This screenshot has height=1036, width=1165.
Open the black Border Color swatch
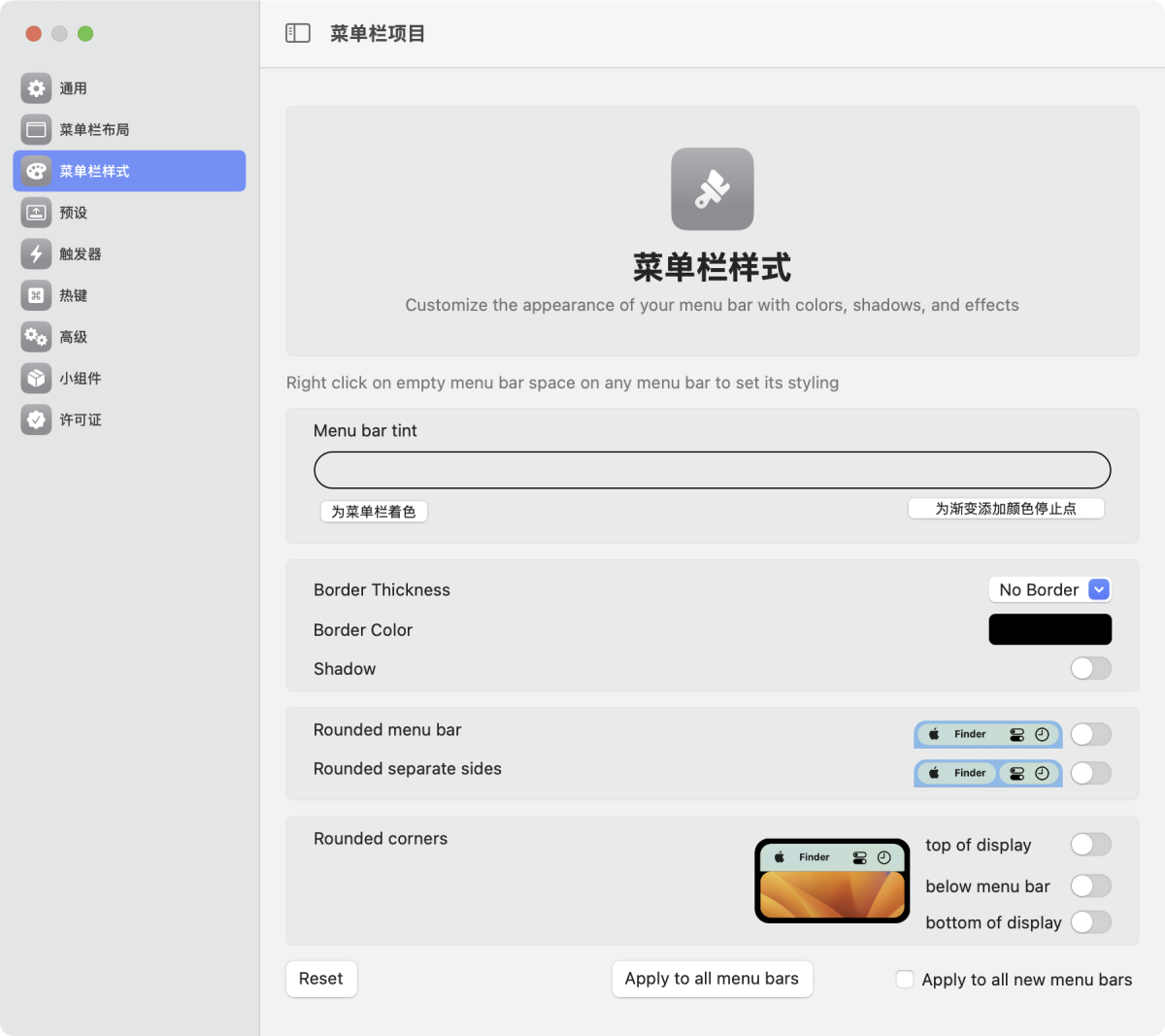tap(1049, 629)
